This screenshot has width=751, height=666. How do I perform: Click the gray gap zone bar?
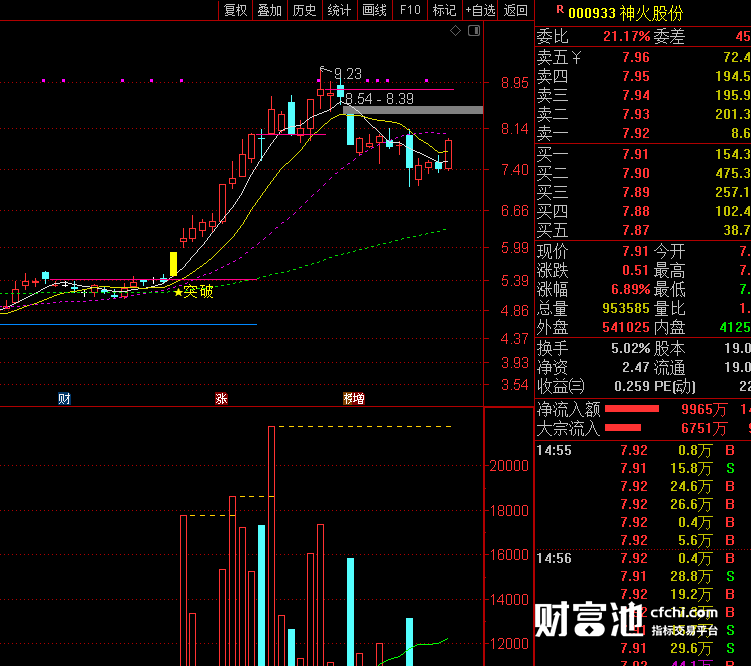[x=413, y=110]
